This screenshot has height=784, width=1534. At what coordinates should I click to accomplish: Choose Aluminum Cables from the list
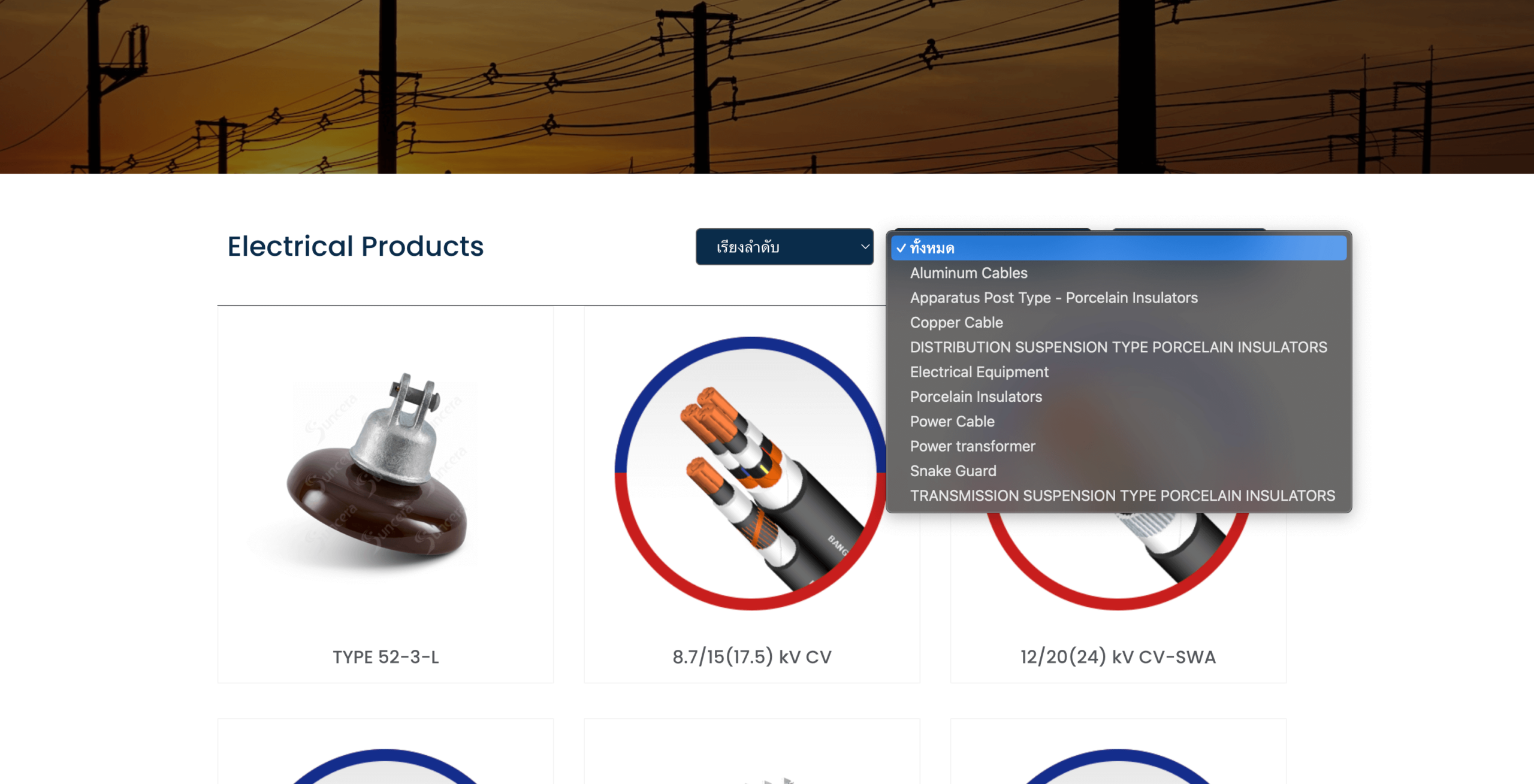1119,273
